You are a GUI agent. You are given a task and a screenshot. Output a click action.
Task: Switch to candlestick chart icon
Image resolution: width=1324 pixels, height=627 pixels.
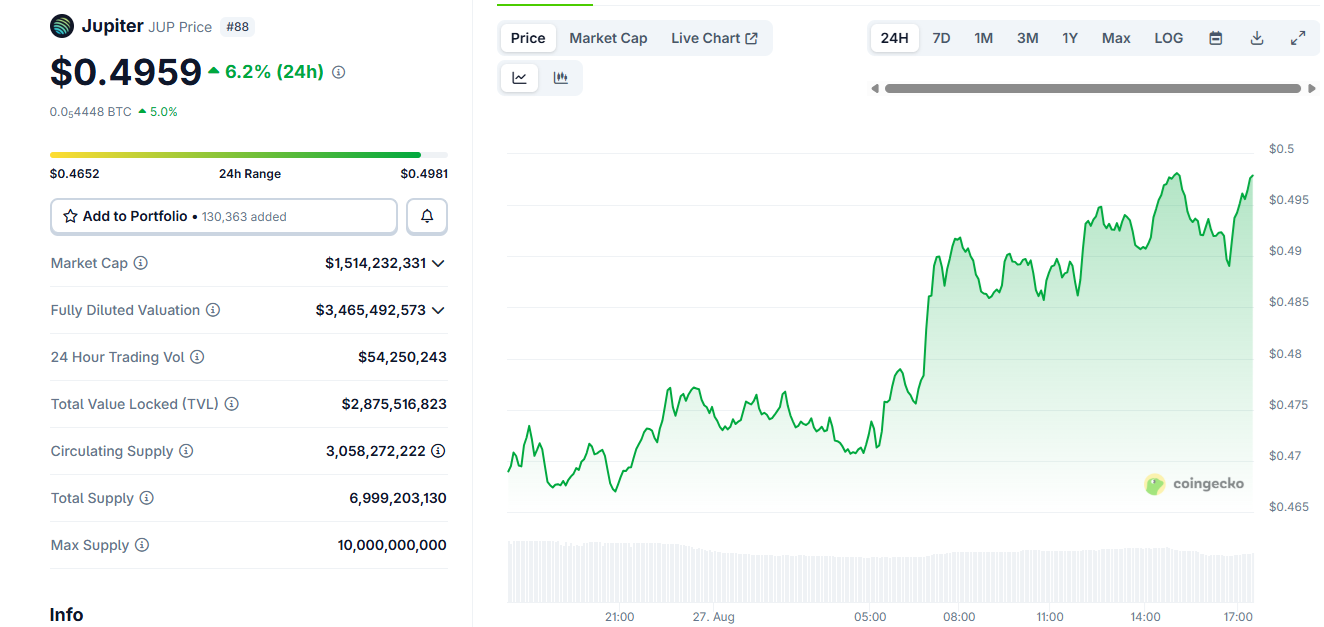click(561, 78)
